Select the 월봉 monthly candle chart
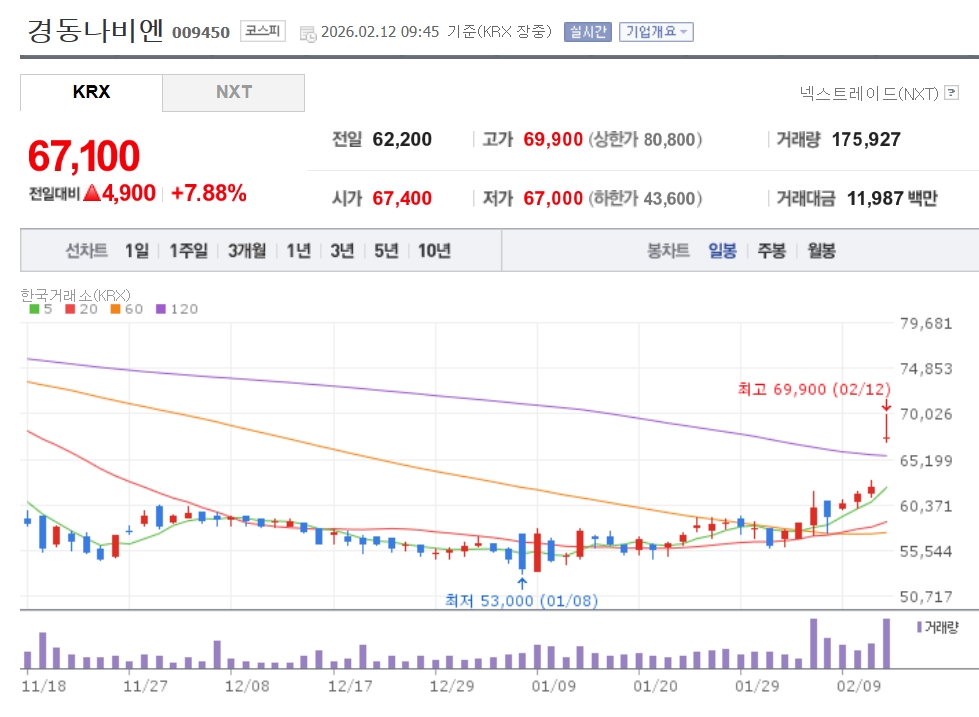The image size is (979, 717). [821, 250]
